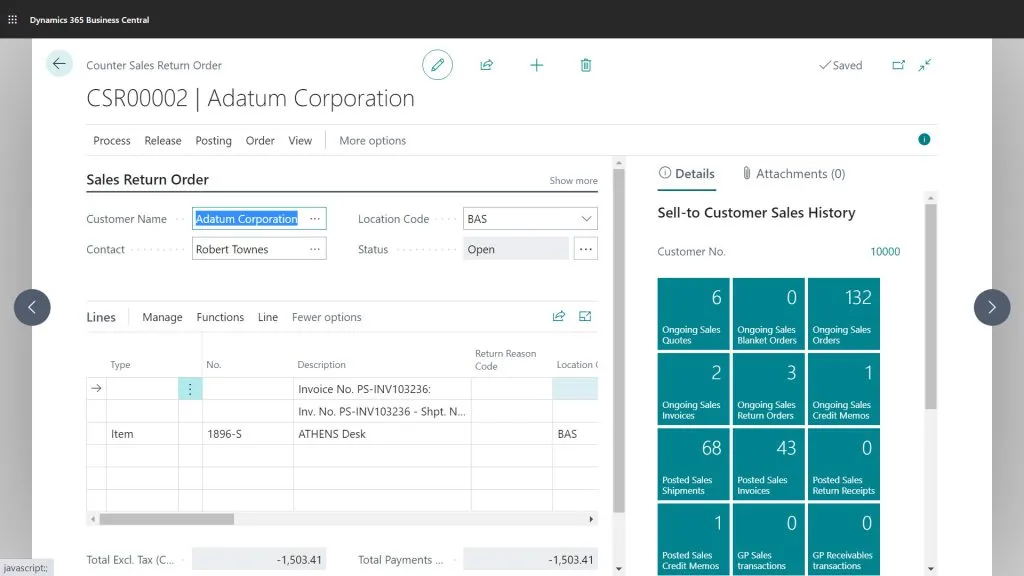
Task: Click the Status assist-edit ellipsis
Action: pos(585,248)
